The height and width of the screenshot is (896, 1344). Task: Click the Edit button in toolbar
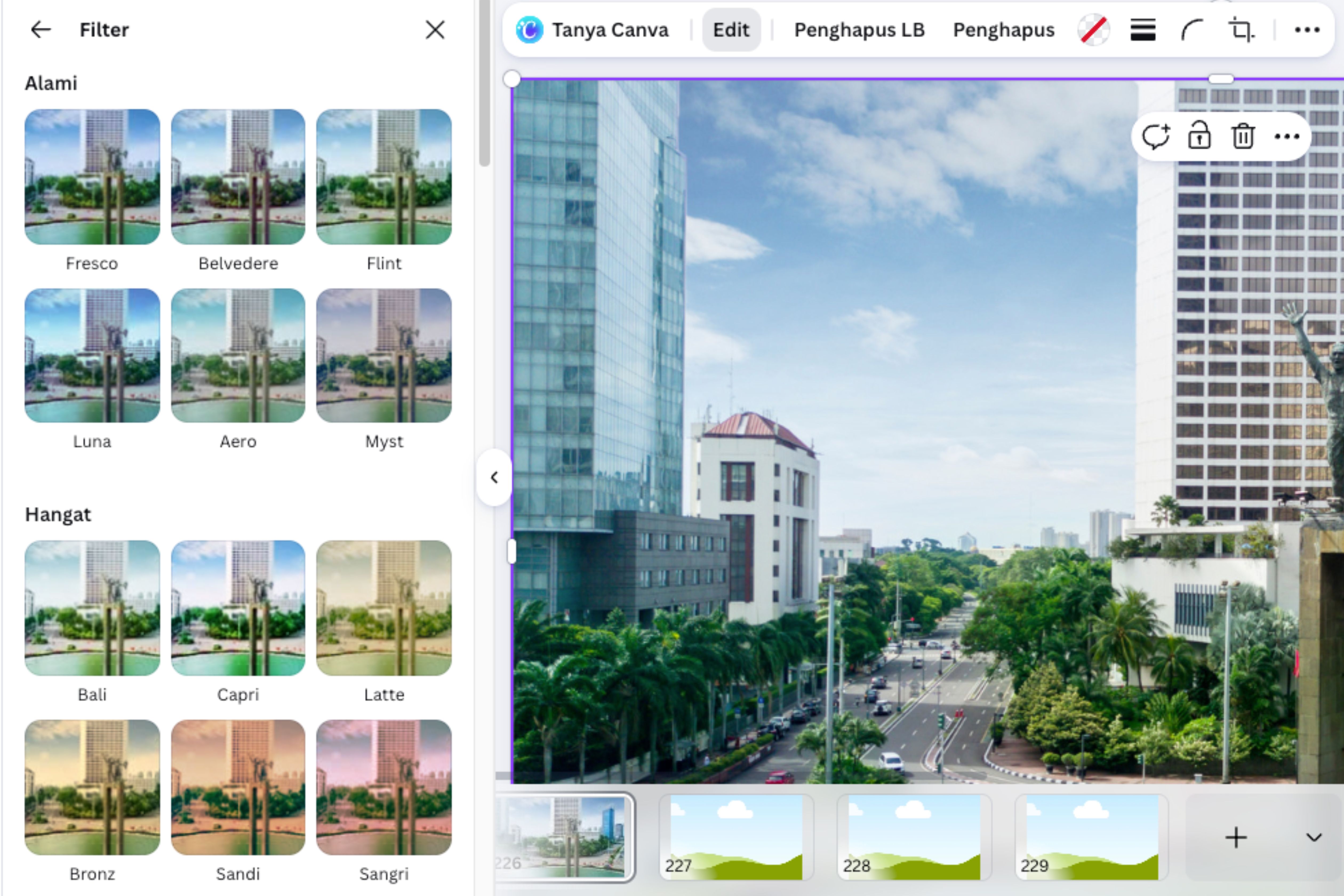731,30
